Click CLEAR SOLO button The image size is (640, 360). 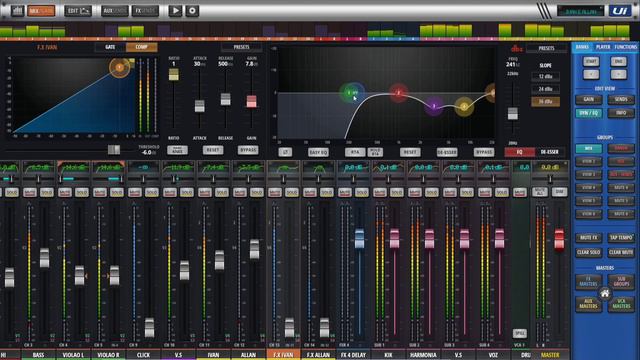[589, 253]
